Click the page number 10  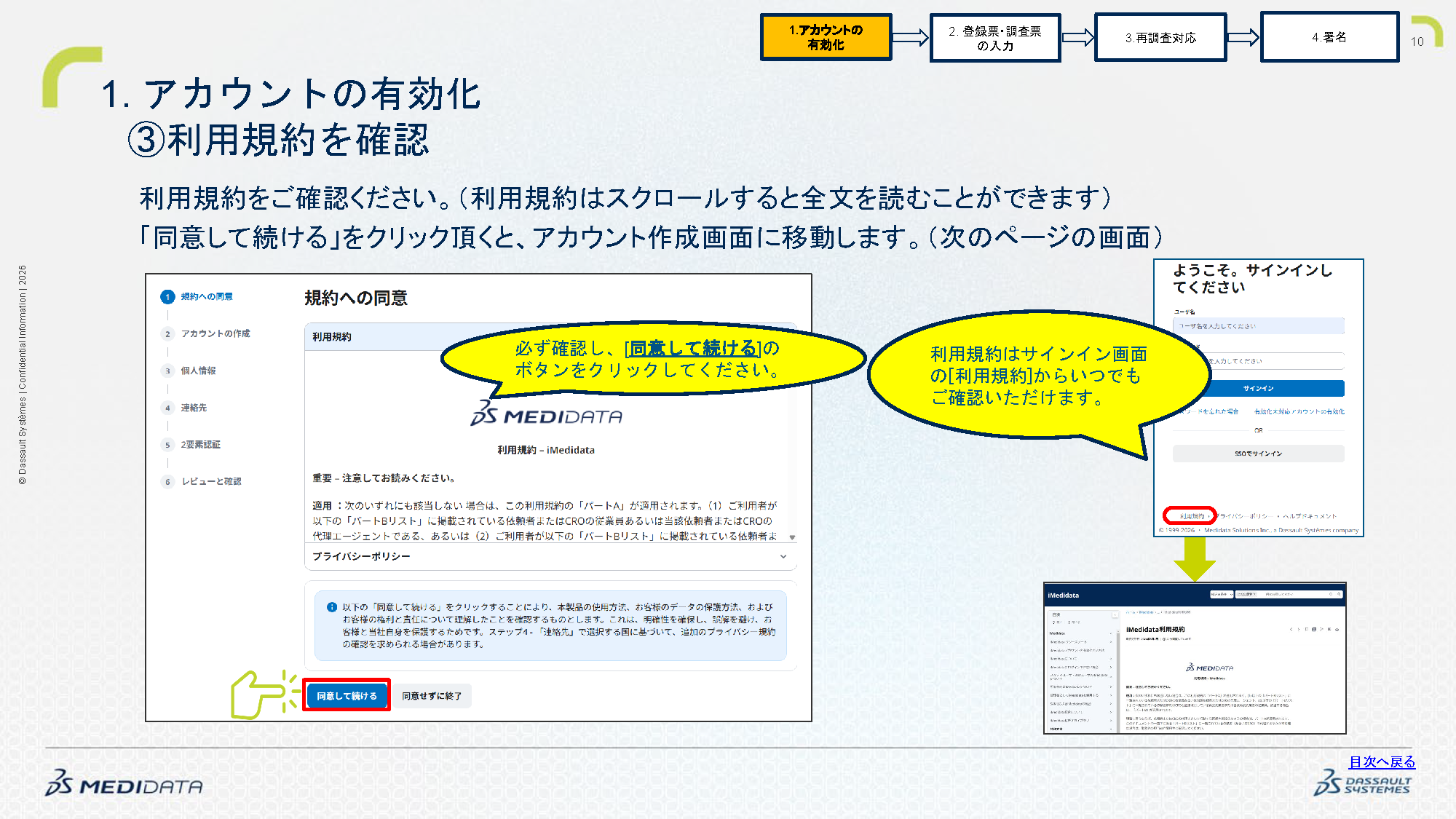[1417, 41]
